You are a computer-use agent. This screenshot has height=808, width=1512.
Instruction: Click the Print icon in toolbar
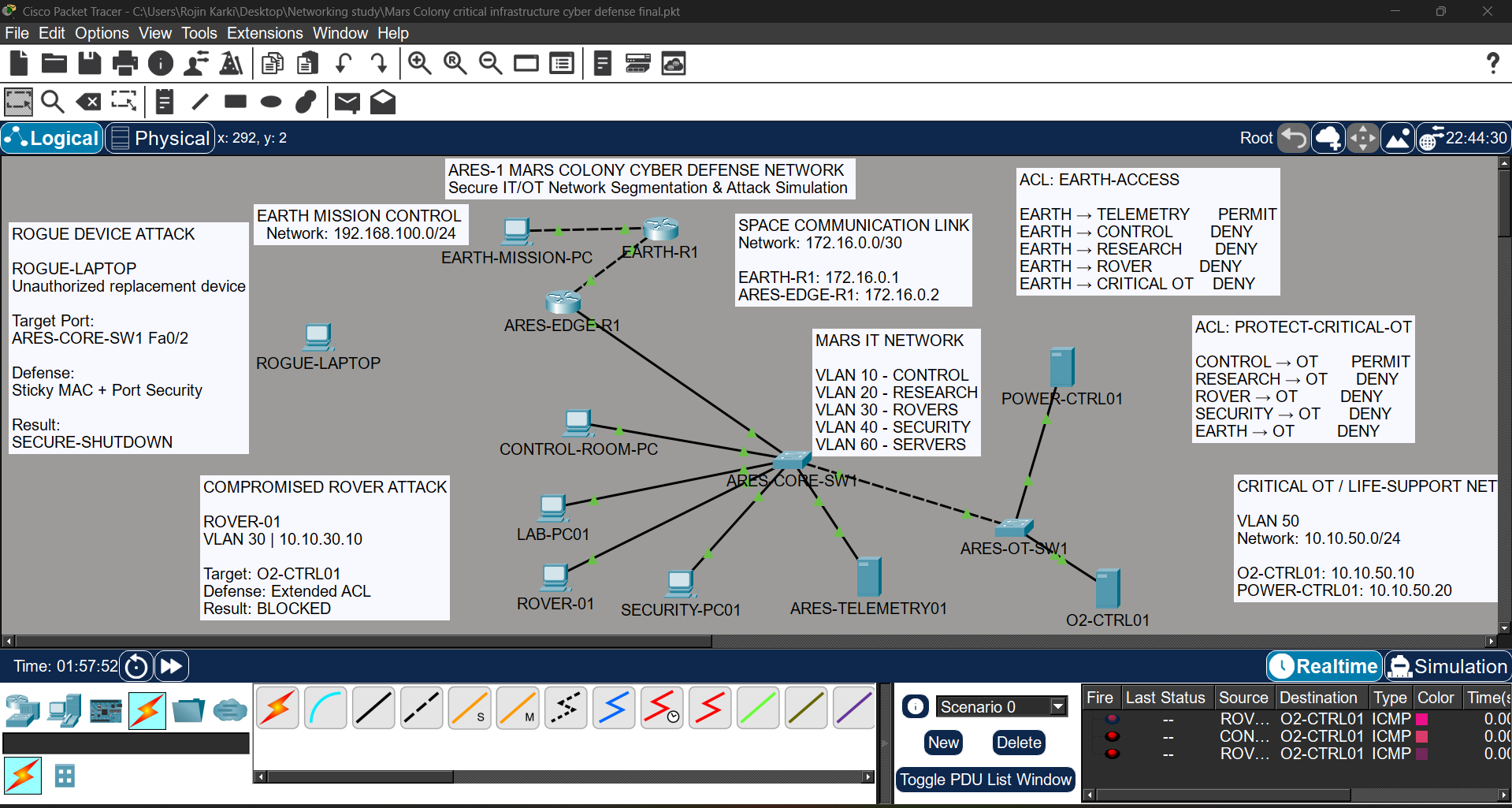[x=124, y=63]
